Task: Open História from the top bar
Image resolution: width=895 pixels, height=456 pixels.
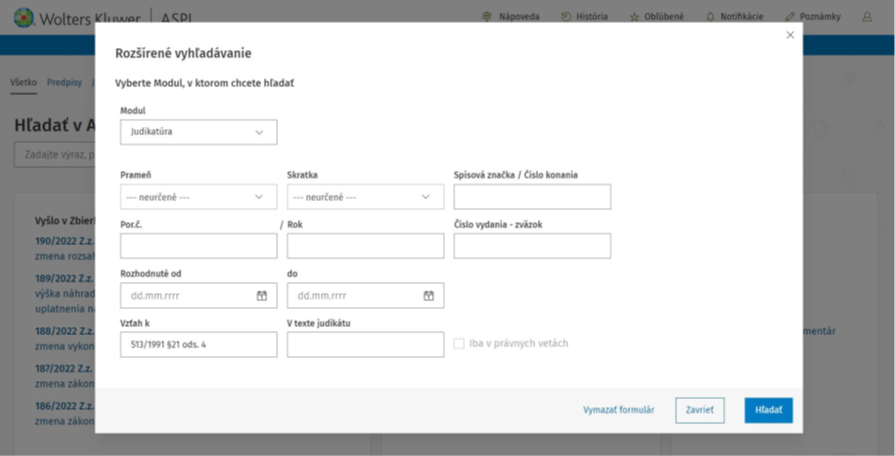Action: pos(566,17)
